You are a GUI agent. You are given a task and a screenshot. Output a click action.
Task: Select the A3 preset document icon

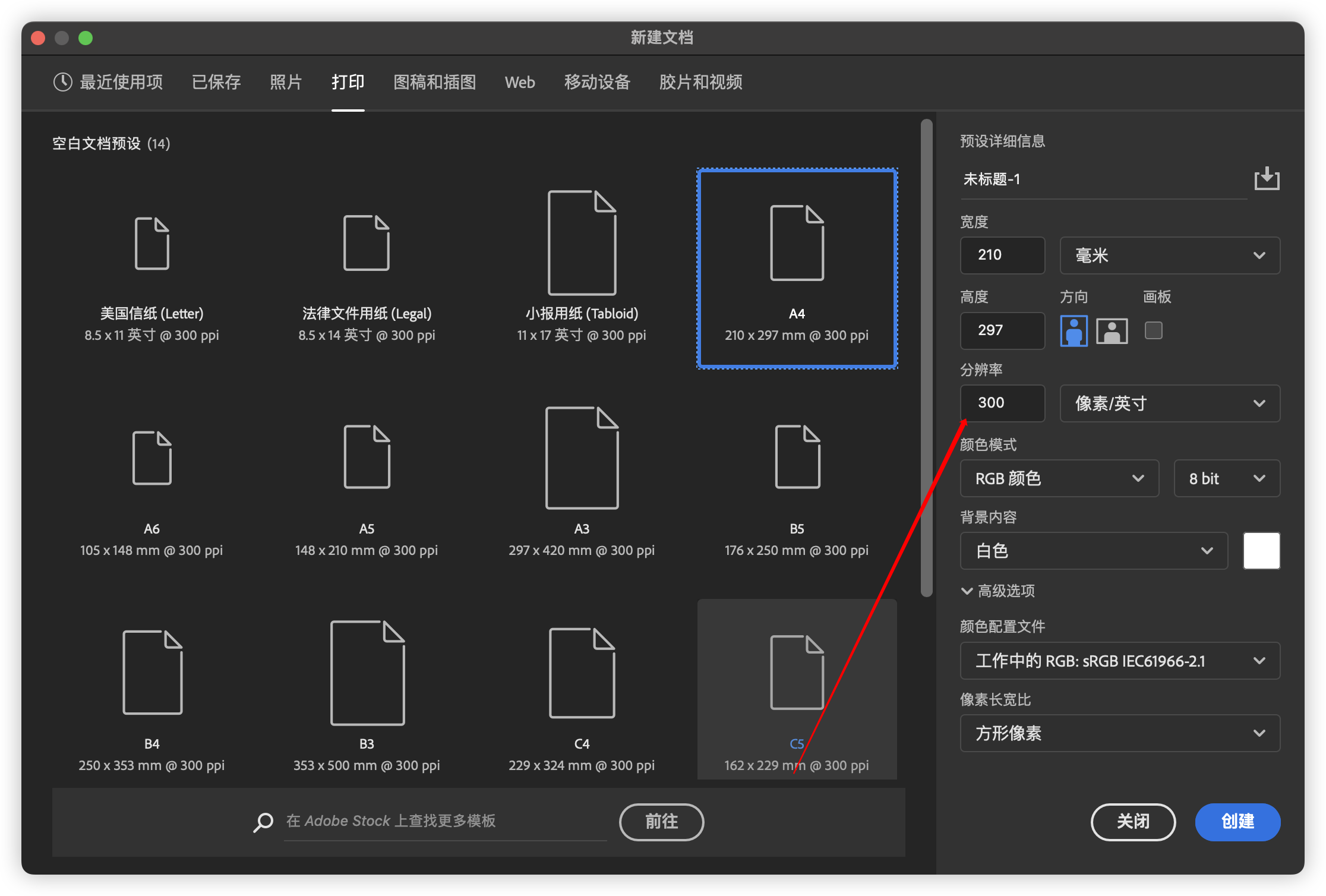(x=582, y=458)
